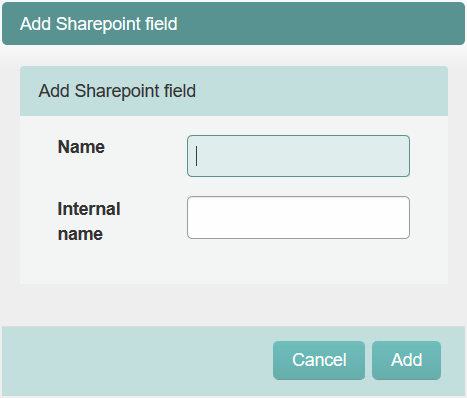Set focus to the highlighted Name input
The height and width of the screenshot is (398, 467).
click(x=298, y=156)
